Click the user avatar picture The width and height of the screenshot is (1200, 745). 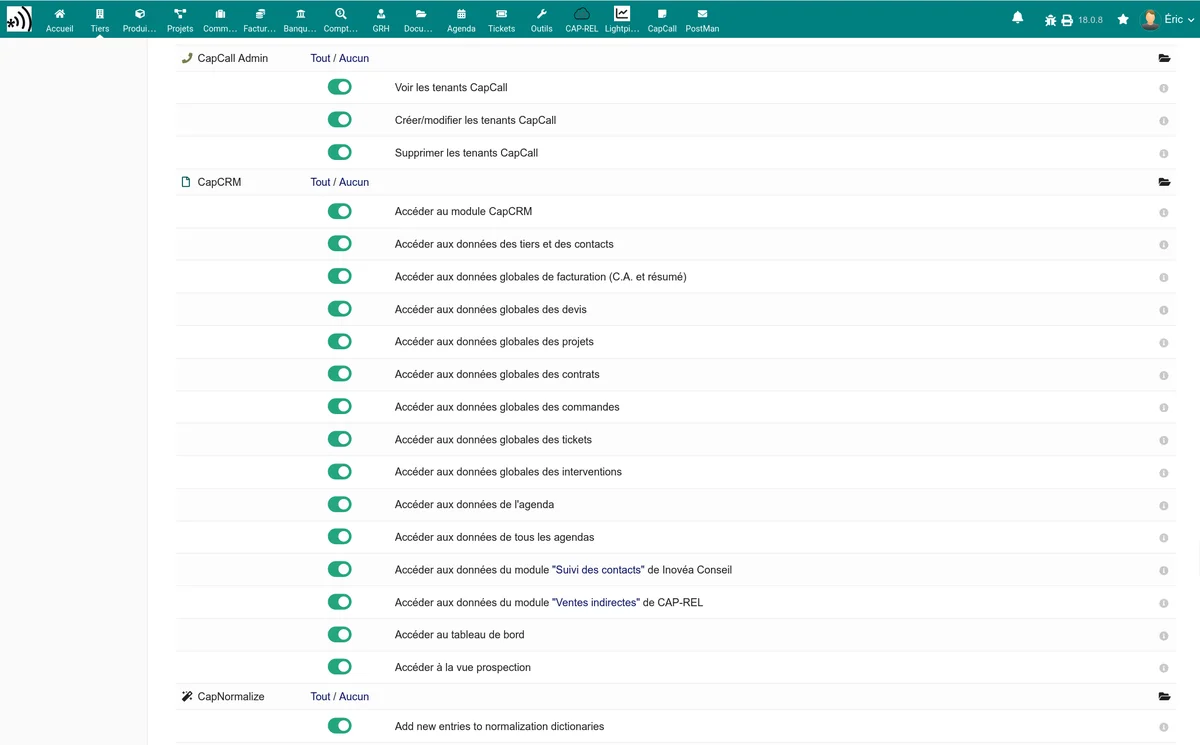[x=1150, y=19]
